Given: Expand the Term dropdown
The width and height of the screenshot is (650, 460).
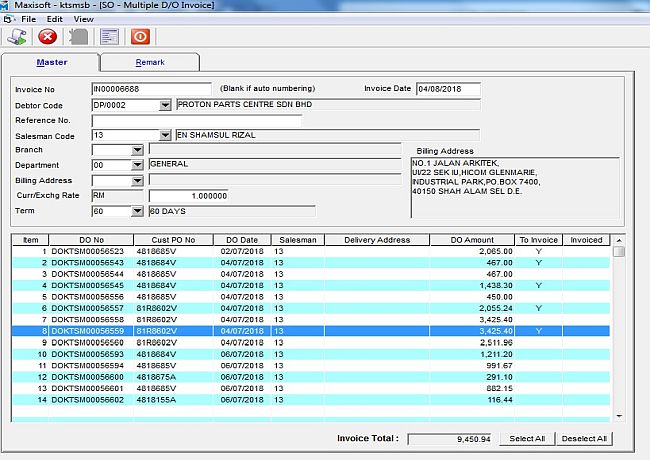Looking at the screenshot, I should [137, 211].
